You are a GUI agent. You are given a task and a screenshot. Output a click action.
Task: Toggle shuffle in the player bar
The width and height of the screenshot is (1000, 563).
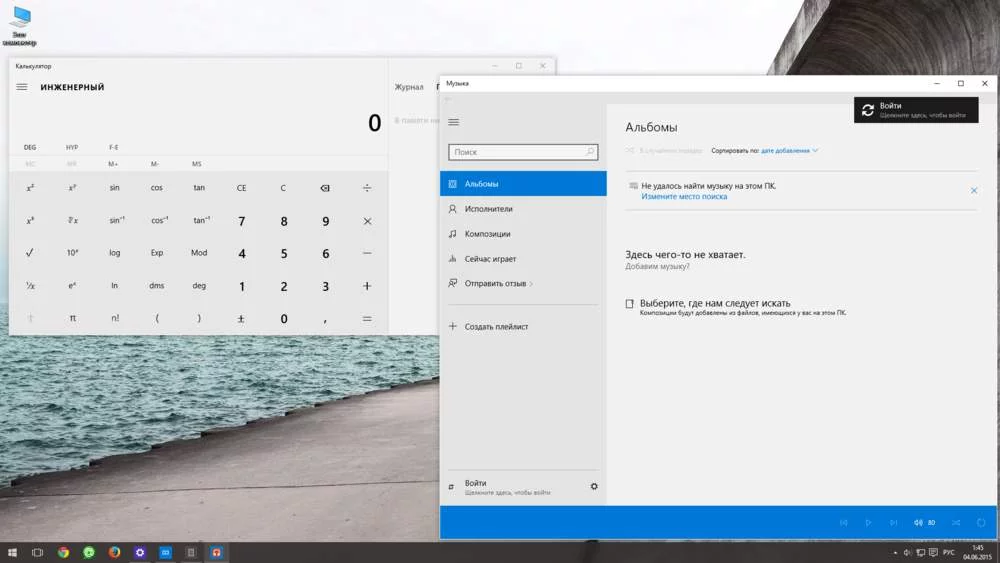(x=956, y=522)
